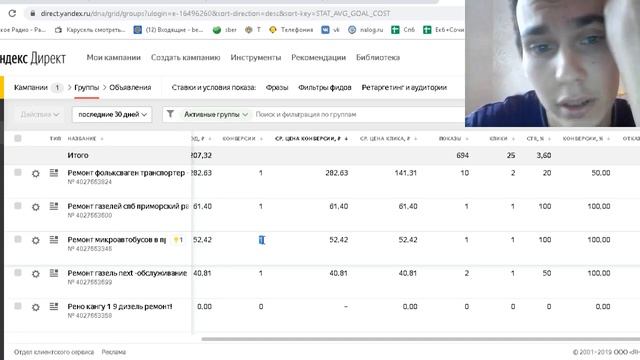Open group Ремонт фольксваген транспортер
The width and height of the screenshot is (640, 360).
[126, 173]
